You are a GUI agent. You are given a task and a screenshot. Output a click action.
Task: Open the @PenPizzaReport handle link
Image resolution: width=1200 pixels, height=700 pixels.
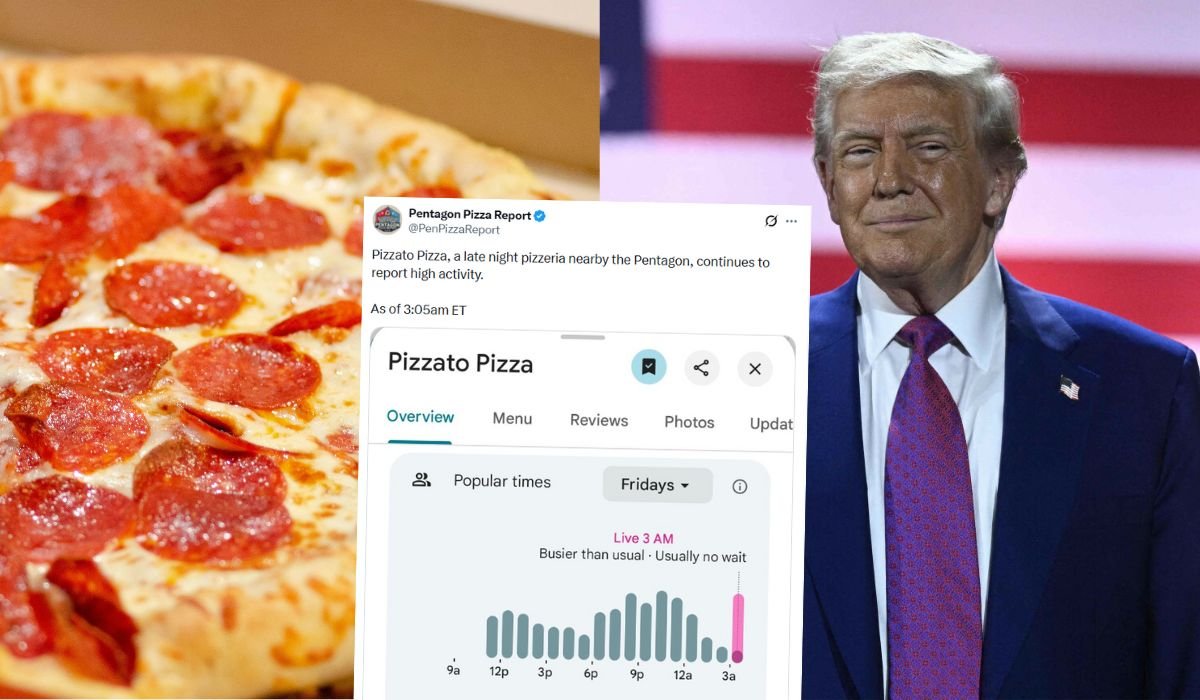pos(454,230)
